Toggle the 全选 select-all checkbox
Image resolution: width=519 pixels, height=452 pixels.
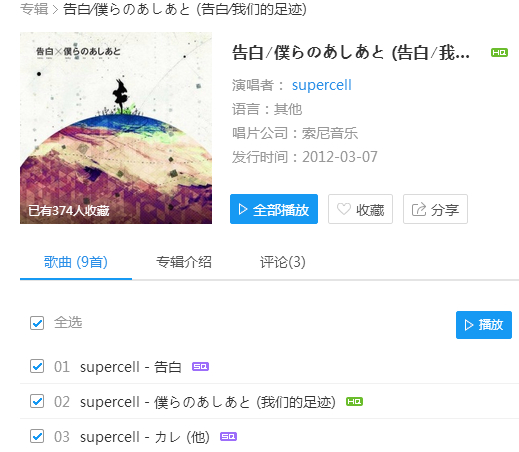[37, 323]
